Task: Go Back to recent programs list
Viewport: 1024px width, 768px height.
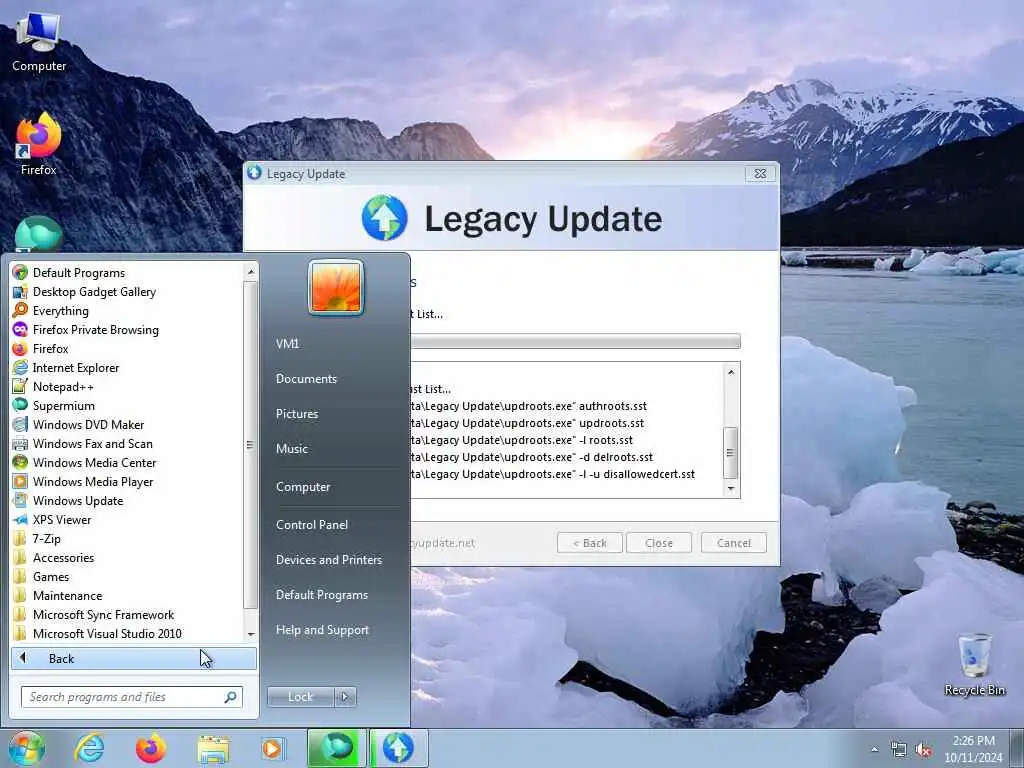Action: (x=134, y=658)
